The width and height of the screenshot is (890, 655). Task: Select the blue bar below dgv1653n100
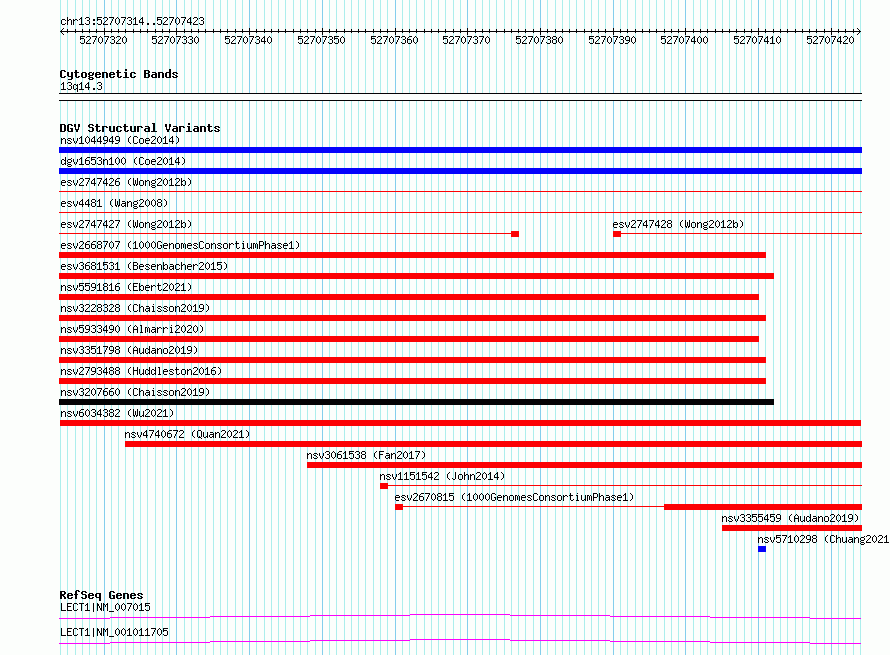point(460,171)
